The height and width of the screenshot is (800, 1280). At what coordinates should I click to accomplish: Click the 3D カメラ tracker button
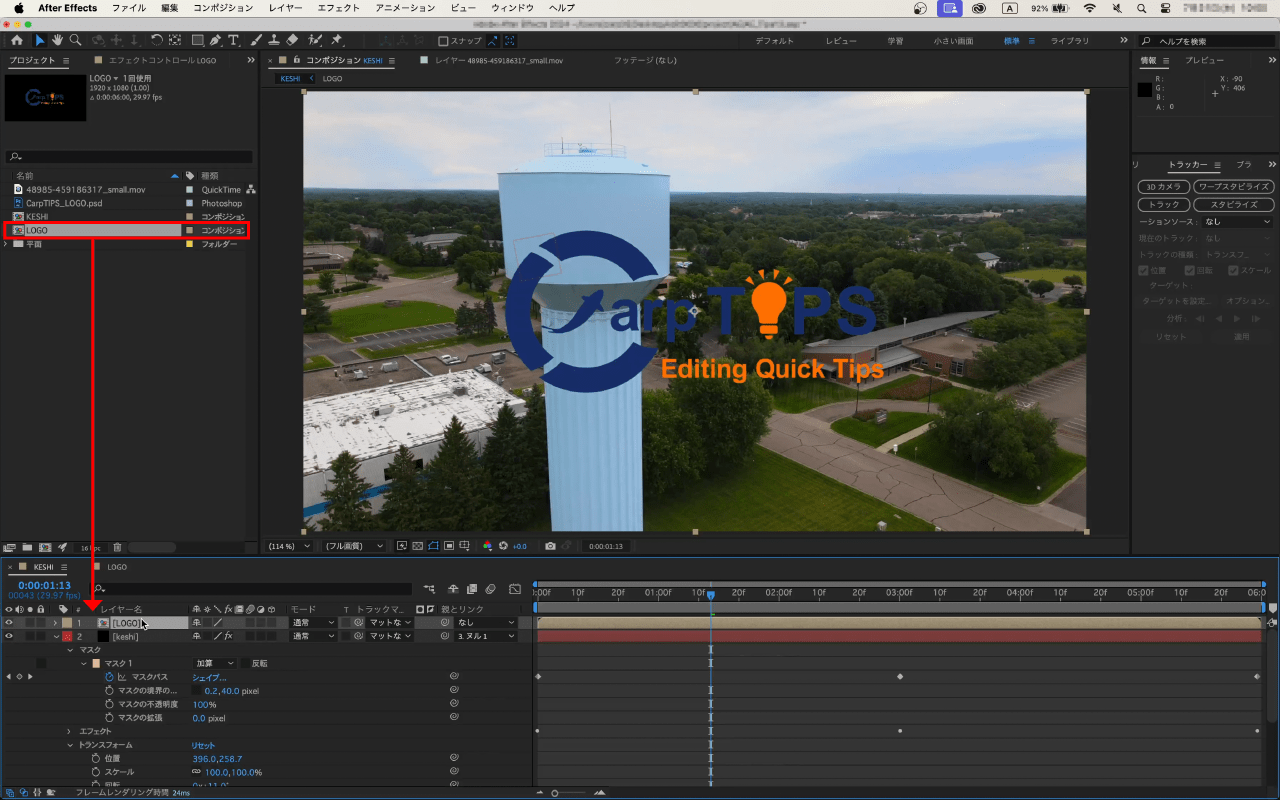[x=1164, y=186]
